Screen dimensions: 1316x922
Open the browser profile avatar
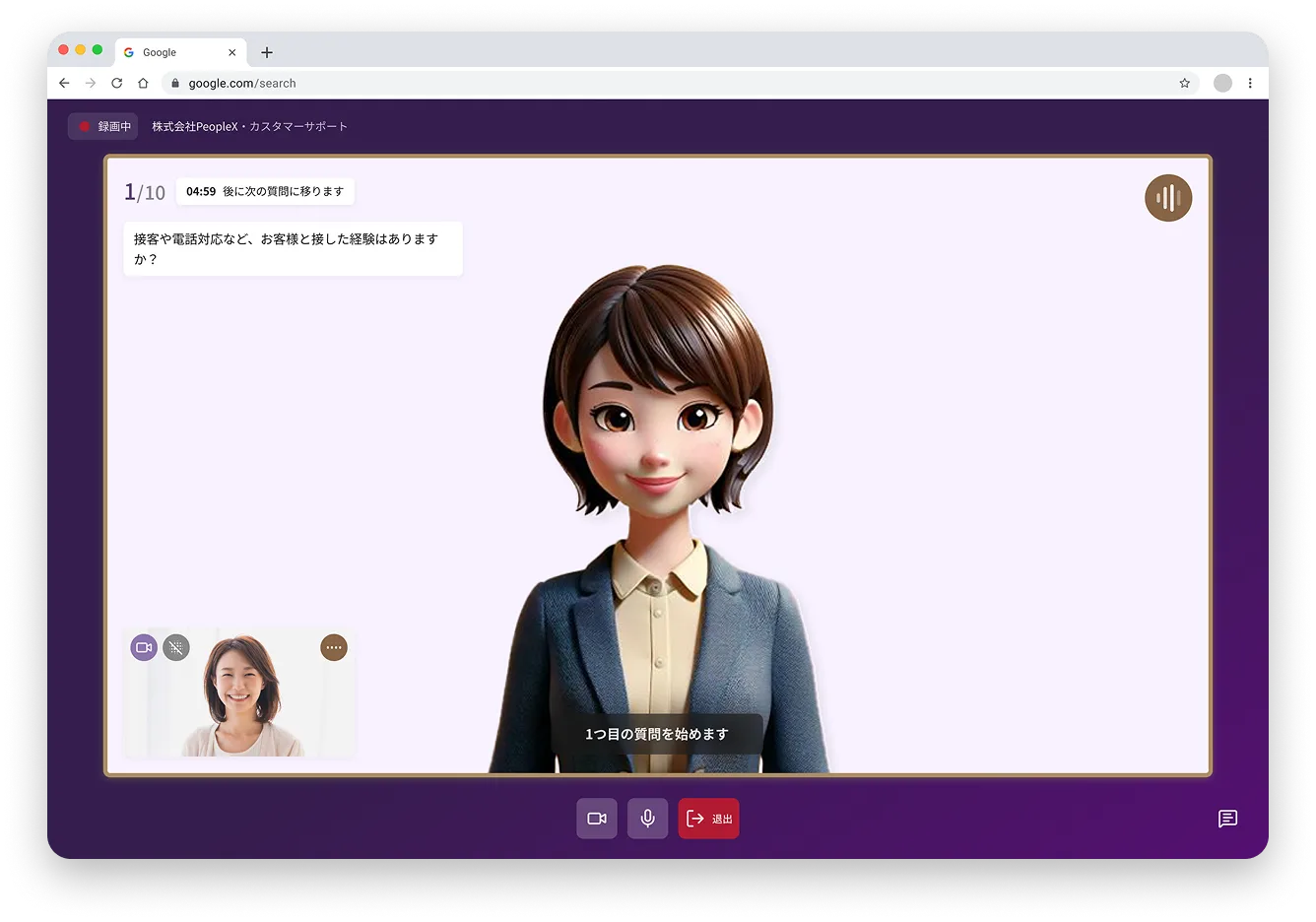pyautogui.click(x=1222, y=83)
